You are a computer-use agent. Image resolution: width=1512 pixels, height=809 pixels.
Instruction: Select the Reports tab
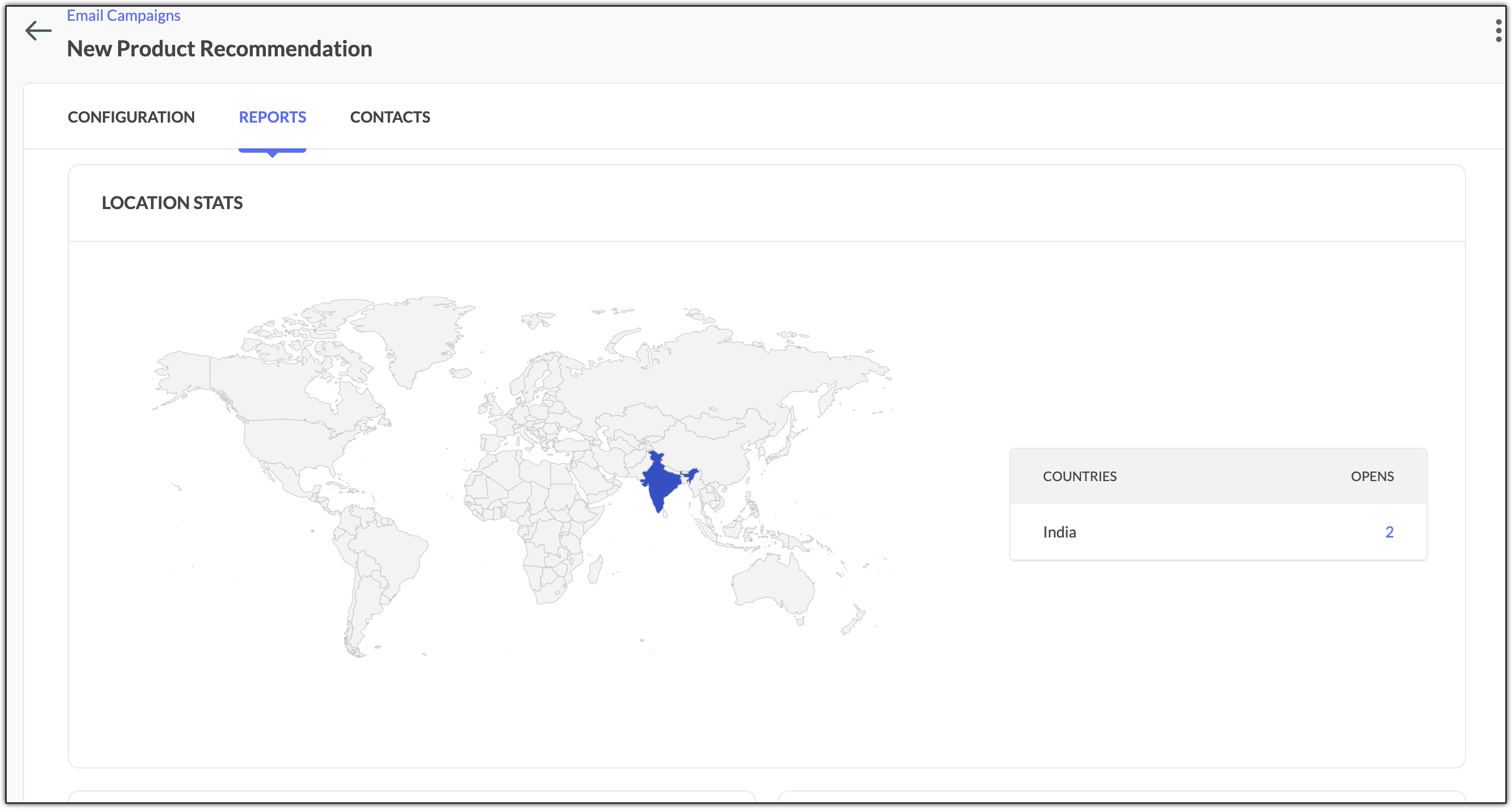(272, 117)
